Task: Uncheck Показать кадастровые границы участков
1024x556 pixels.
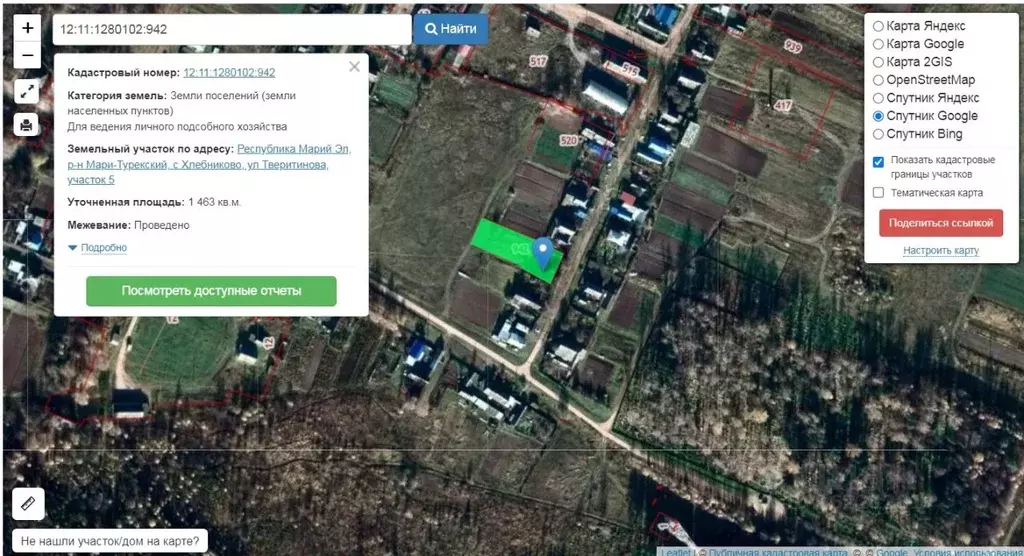Action: tap(878, 161)
